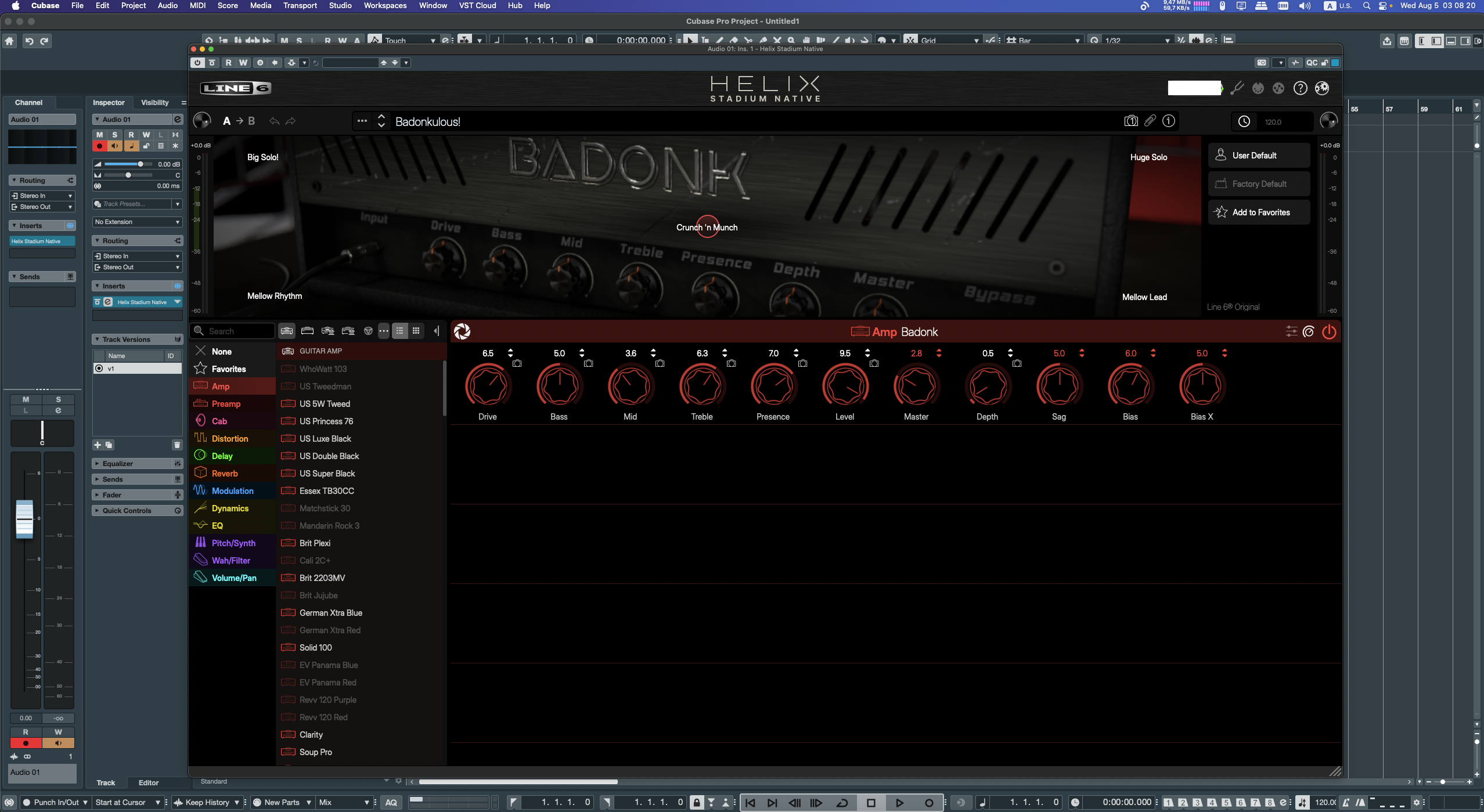The image size is (1484, 812).
Task: Toggle Write automation in plugin header
Action: tap(243, 63)
